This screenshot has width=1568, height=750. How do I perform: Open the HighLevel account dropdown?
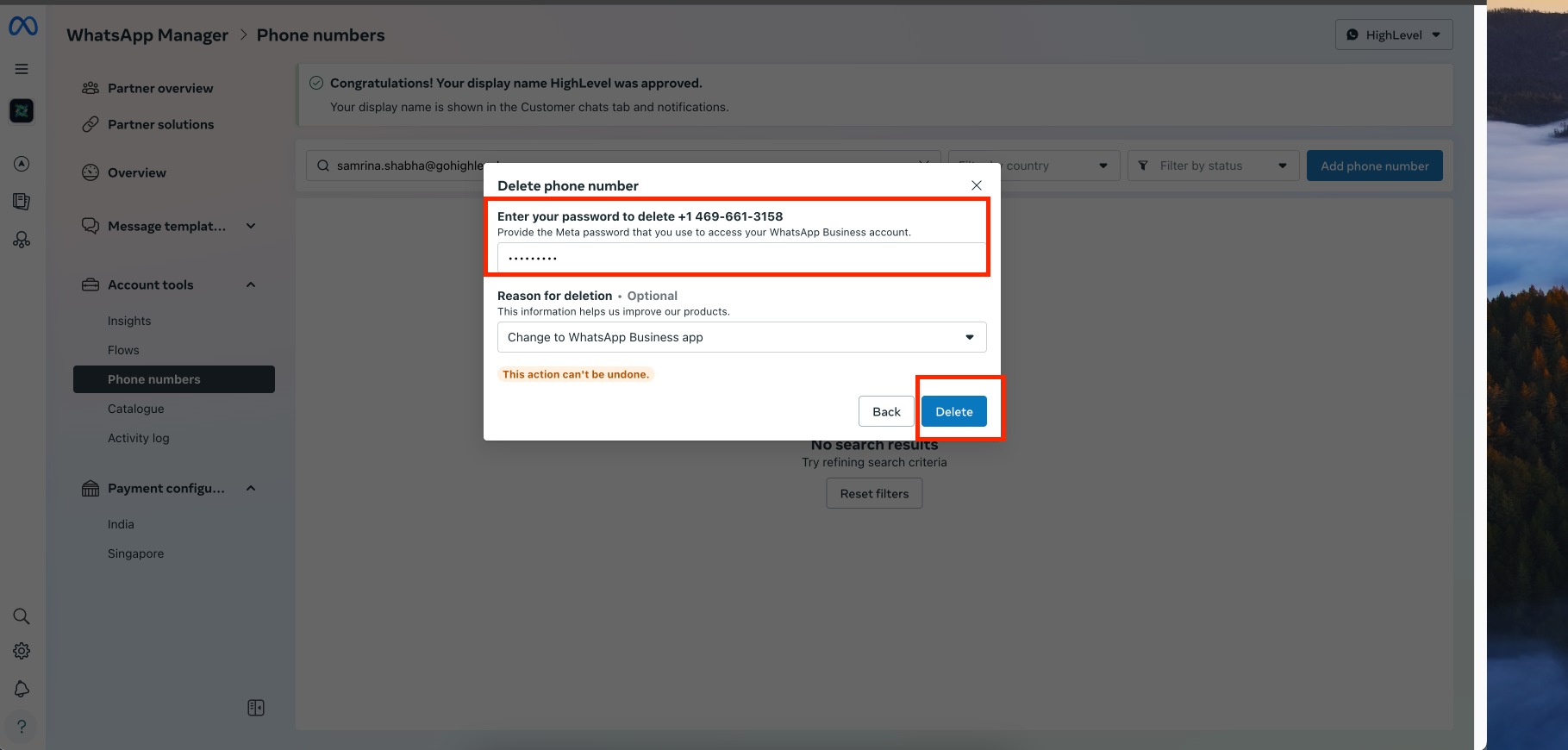(1394, 34)
